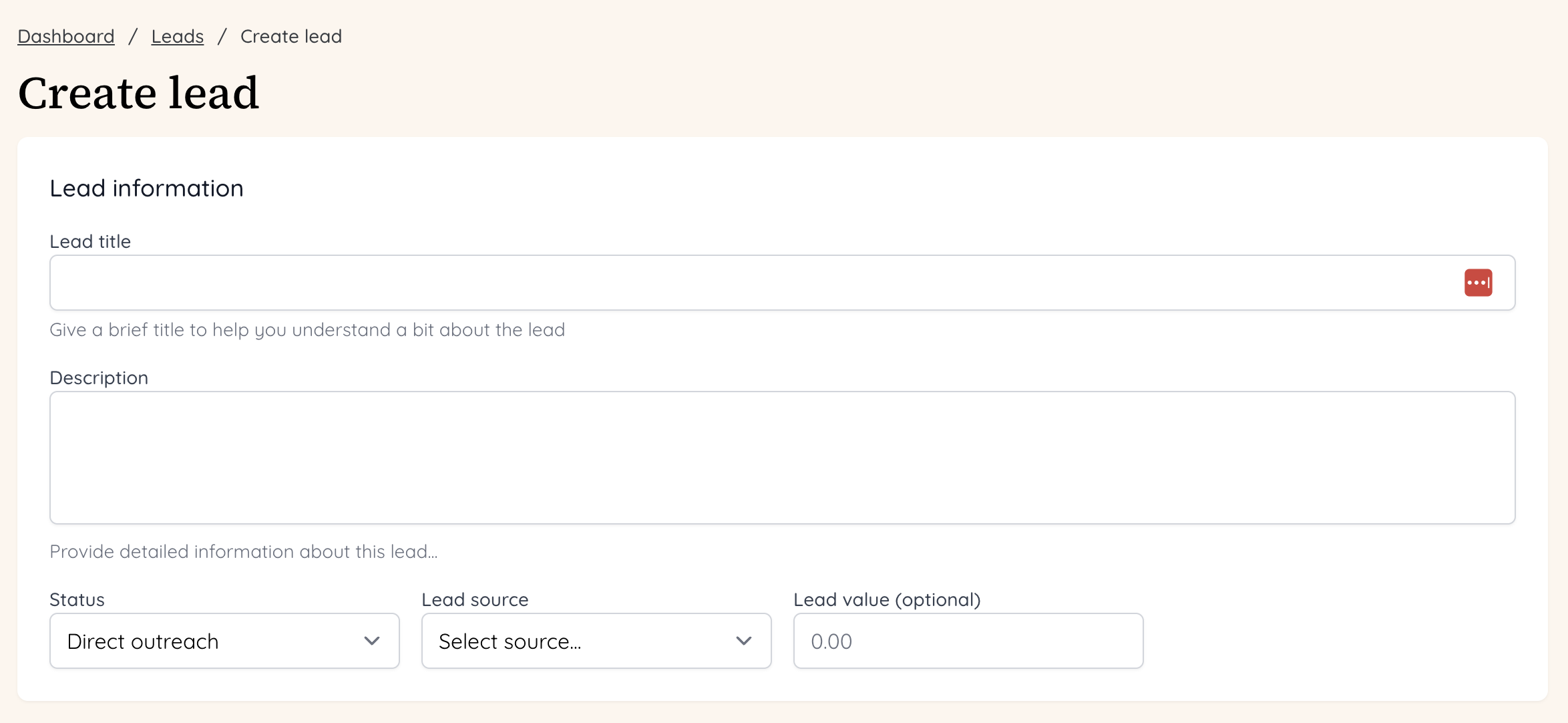
Task: Click the 'Provide detailed information' helper text
Action: 244,551
